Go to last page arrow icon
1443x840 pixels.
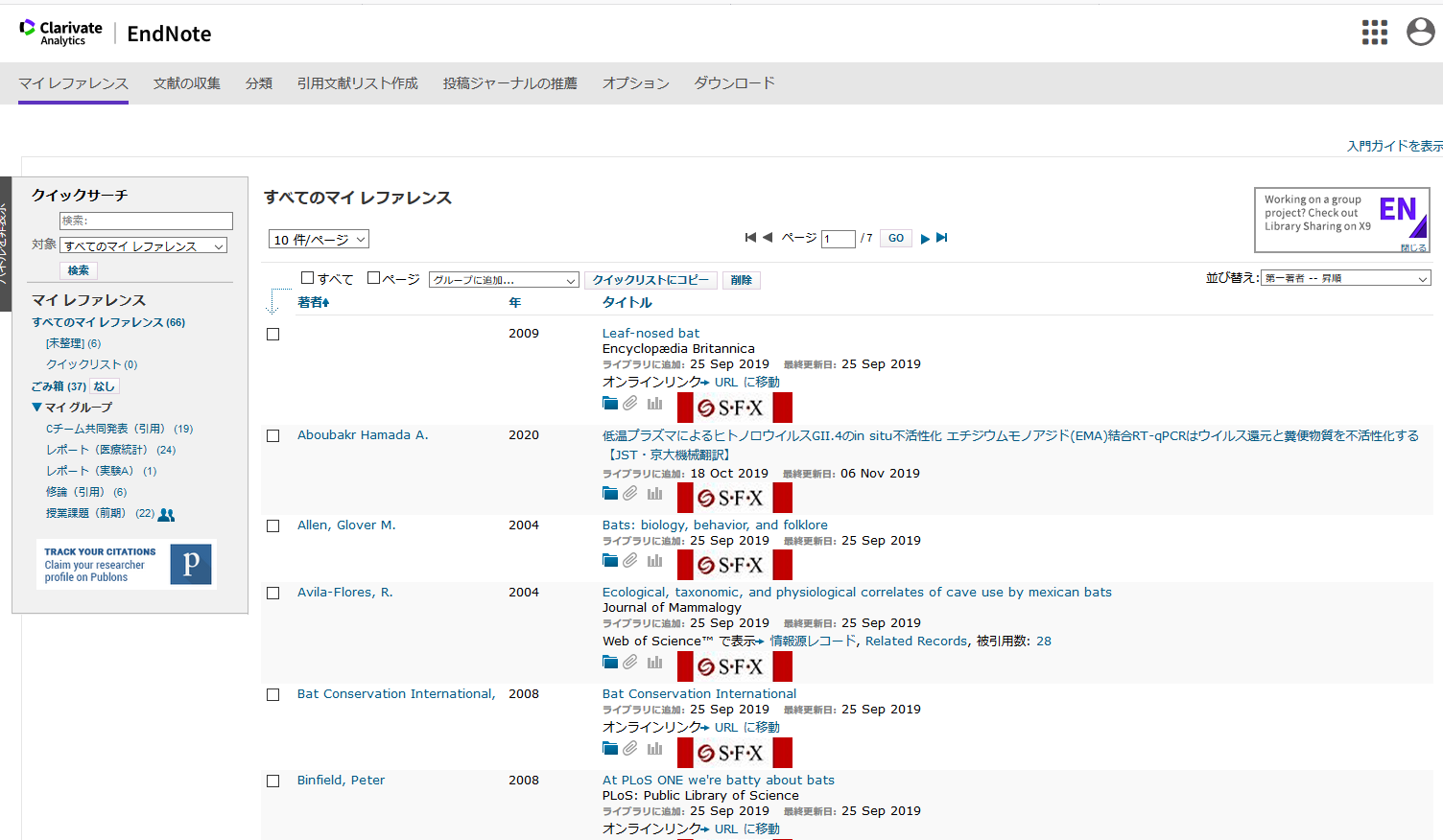942,238
